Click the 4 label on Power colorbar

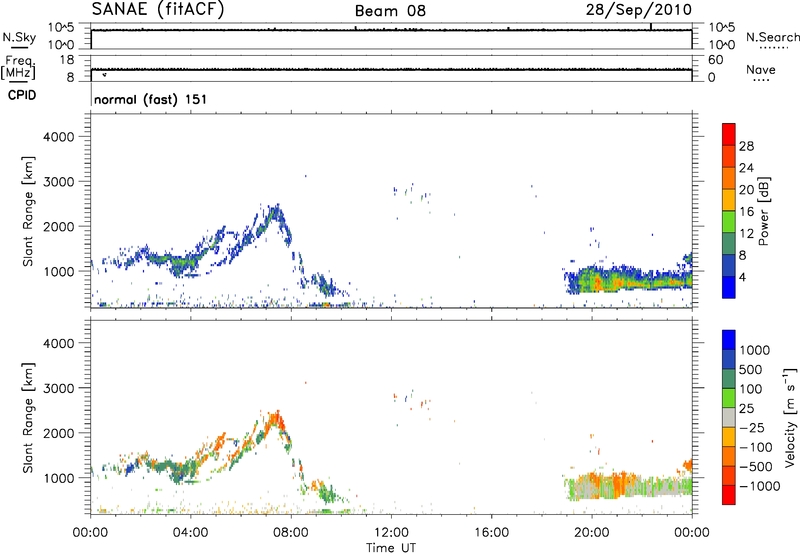(742, 277)
